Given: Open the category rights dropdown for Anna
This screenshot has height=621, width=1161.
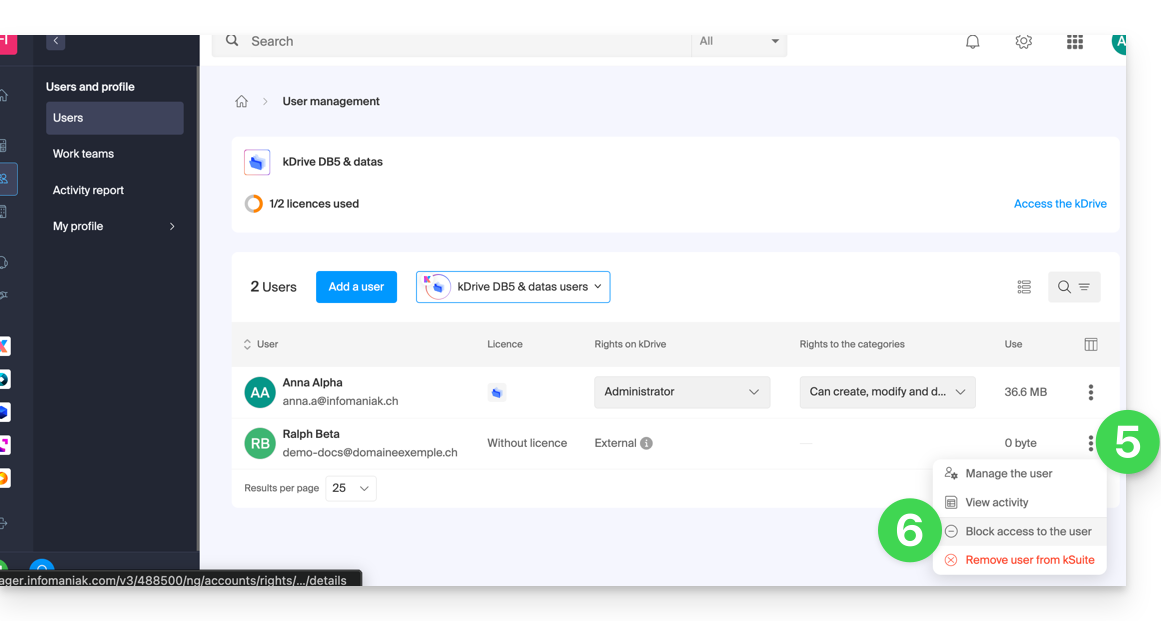Looking at the screenshot, I should (887, 392).
